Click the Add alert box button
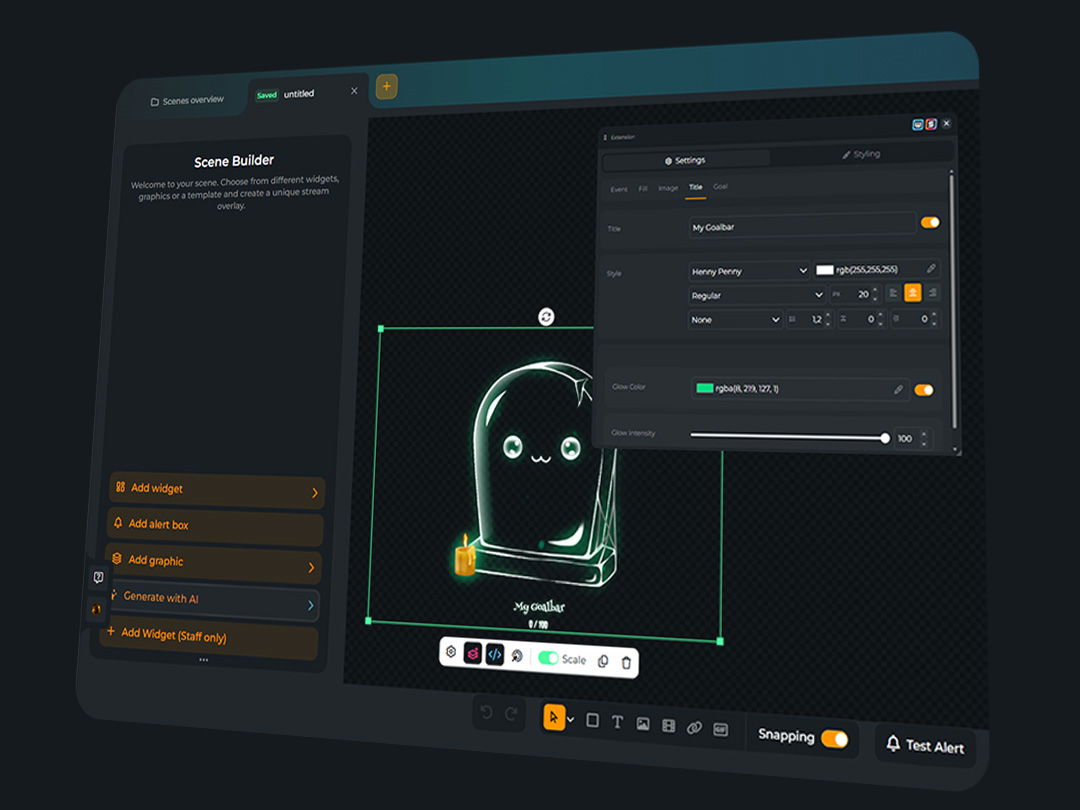The image size is (1080, 810). [215, 526]
